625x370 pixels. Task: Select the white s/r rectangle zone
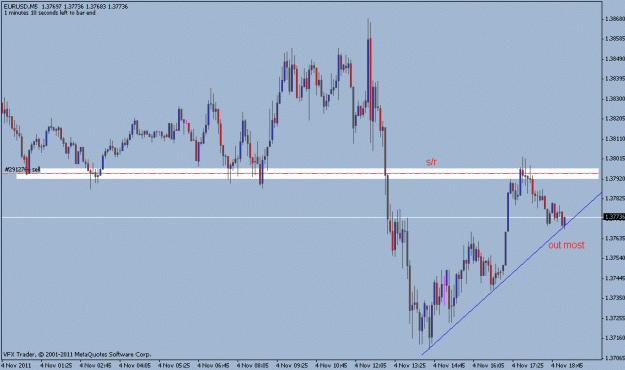pos(307,173)
